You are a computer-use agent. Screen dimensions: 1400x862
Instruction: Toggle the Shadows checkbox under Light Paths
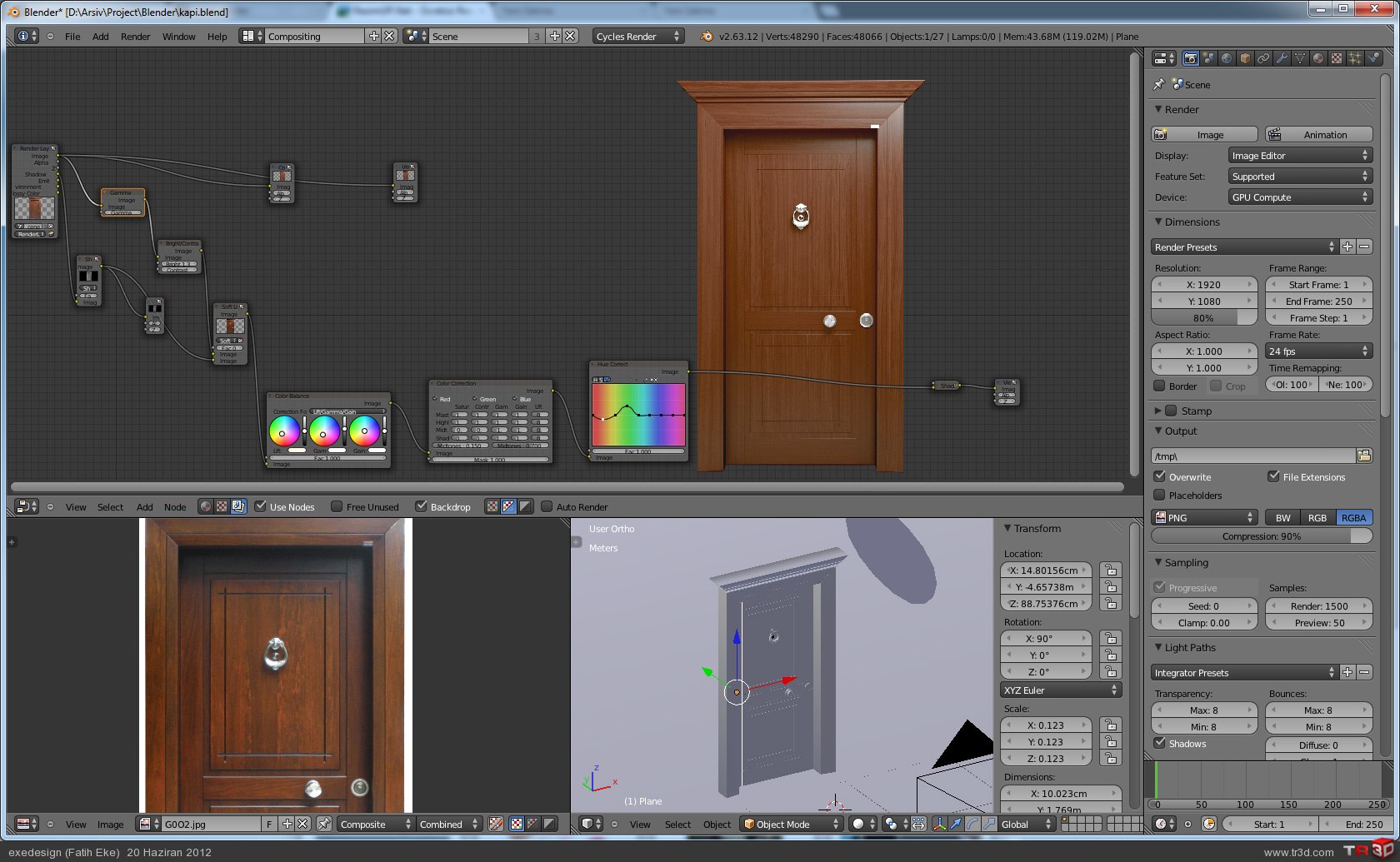click(1159, 743)
